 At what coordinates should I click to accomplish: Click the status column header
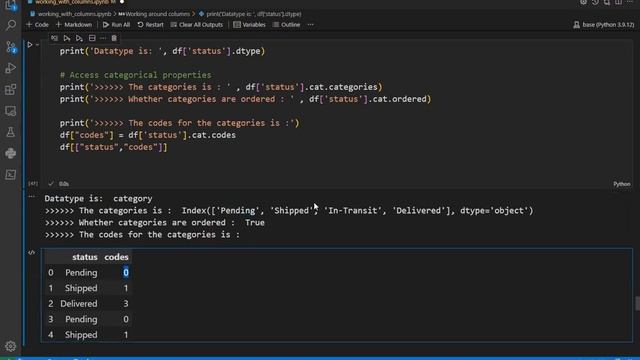click(x=84, y=257)
